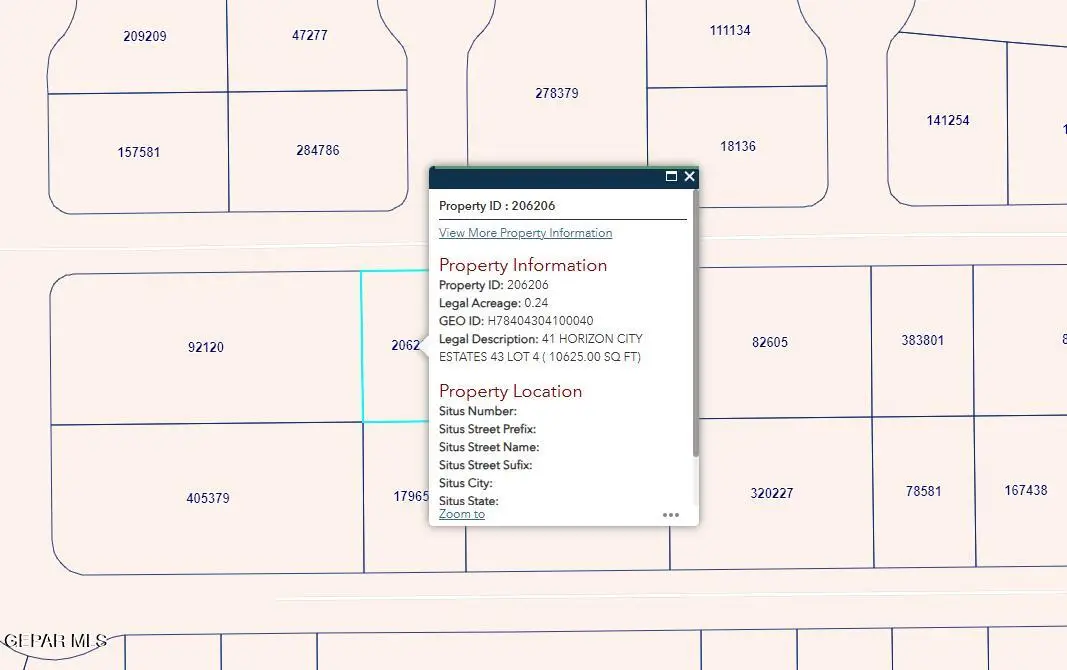Select parcel 111134 on the map
Image resolution: width=1067 pixels, height=670 pixels.
pyautogui.click(x=729, y=30)
